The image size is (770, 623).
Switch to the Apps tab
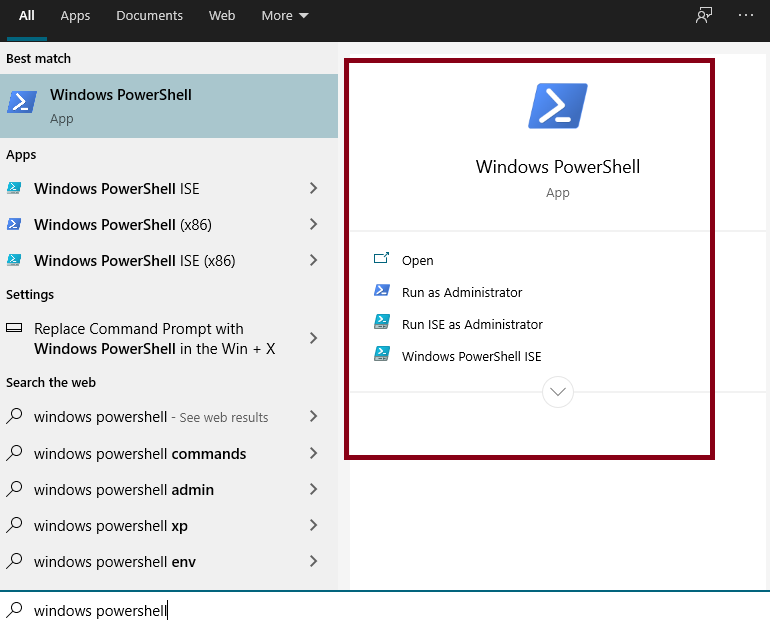coord(75,16)
